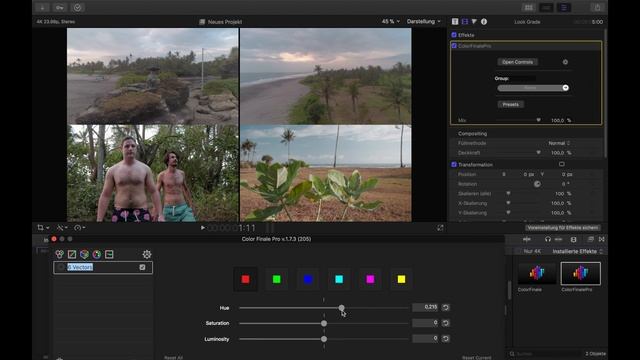Click the Reset All button
Screen dimensions: 640x360
173,358
